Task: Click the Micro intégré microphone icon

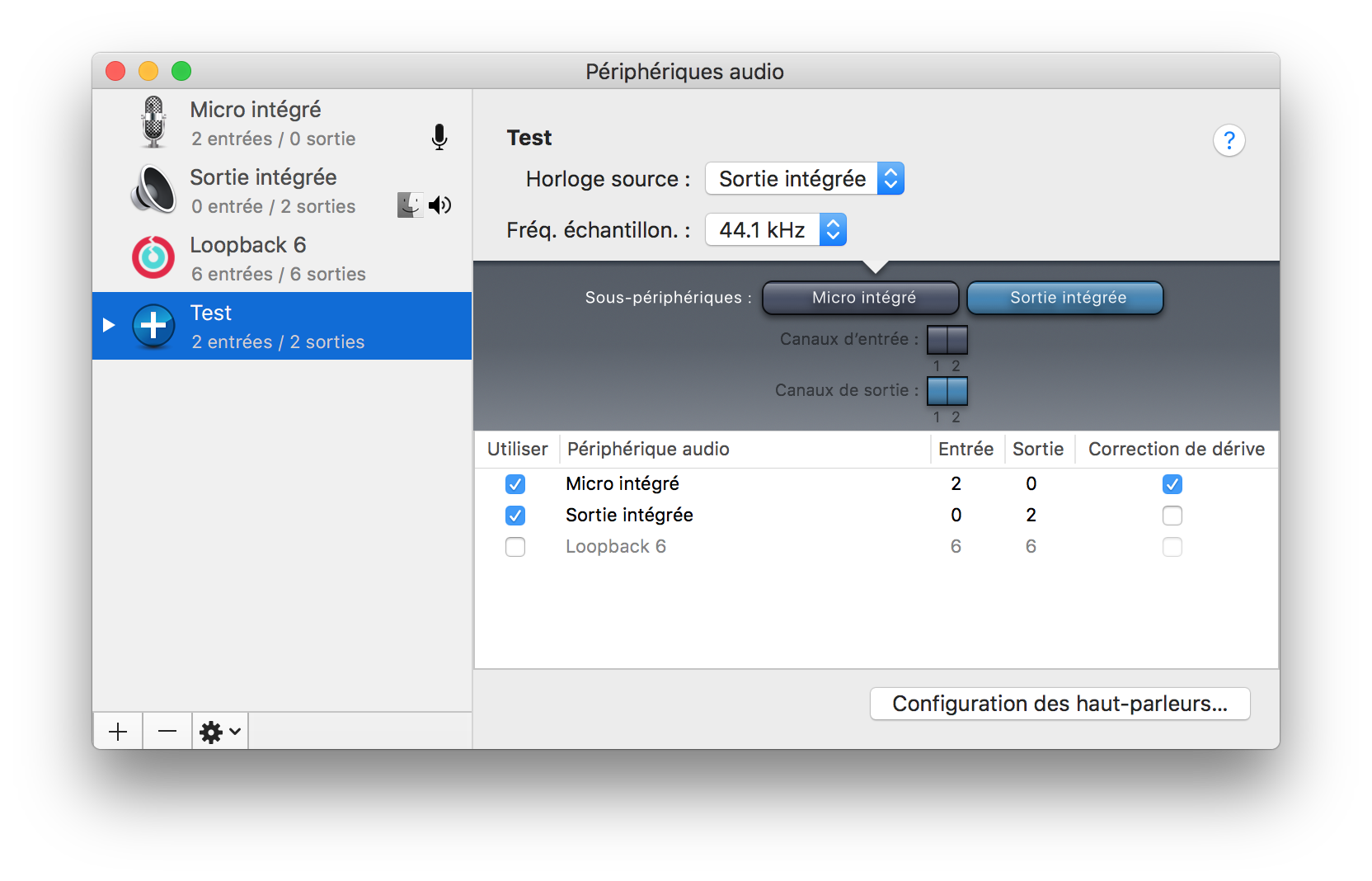Action: (x=153, y=122)
